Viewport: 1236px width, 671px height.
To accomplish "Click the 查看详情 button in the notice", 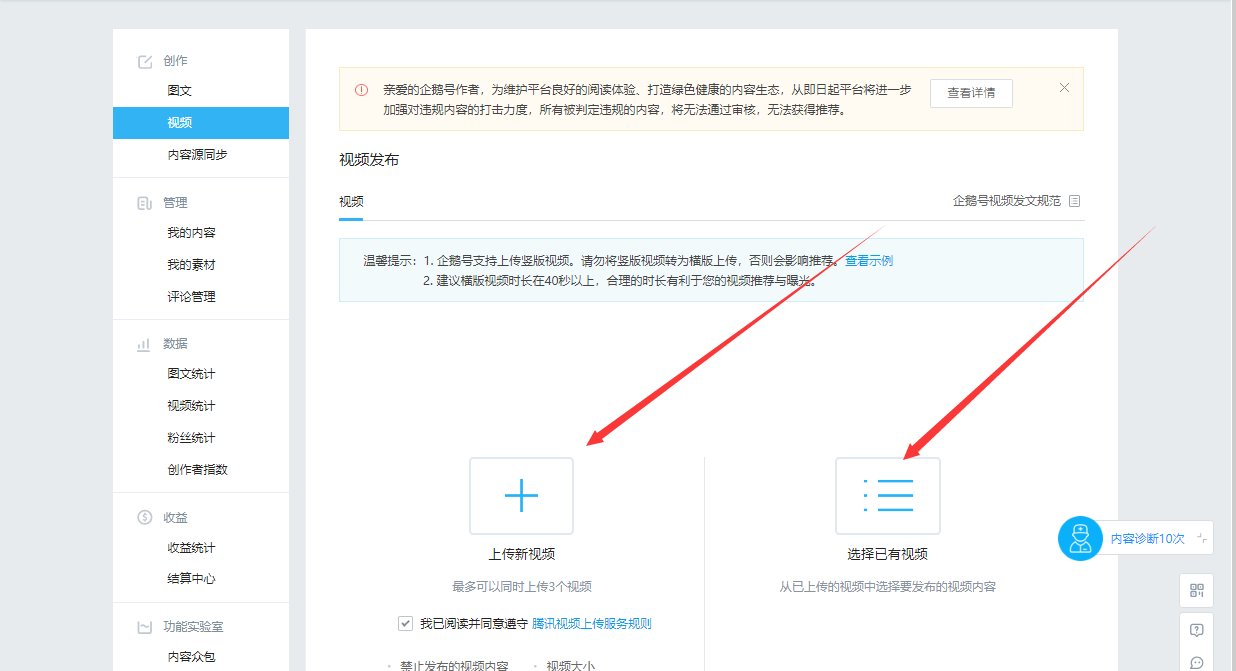I will click(971, 93).
